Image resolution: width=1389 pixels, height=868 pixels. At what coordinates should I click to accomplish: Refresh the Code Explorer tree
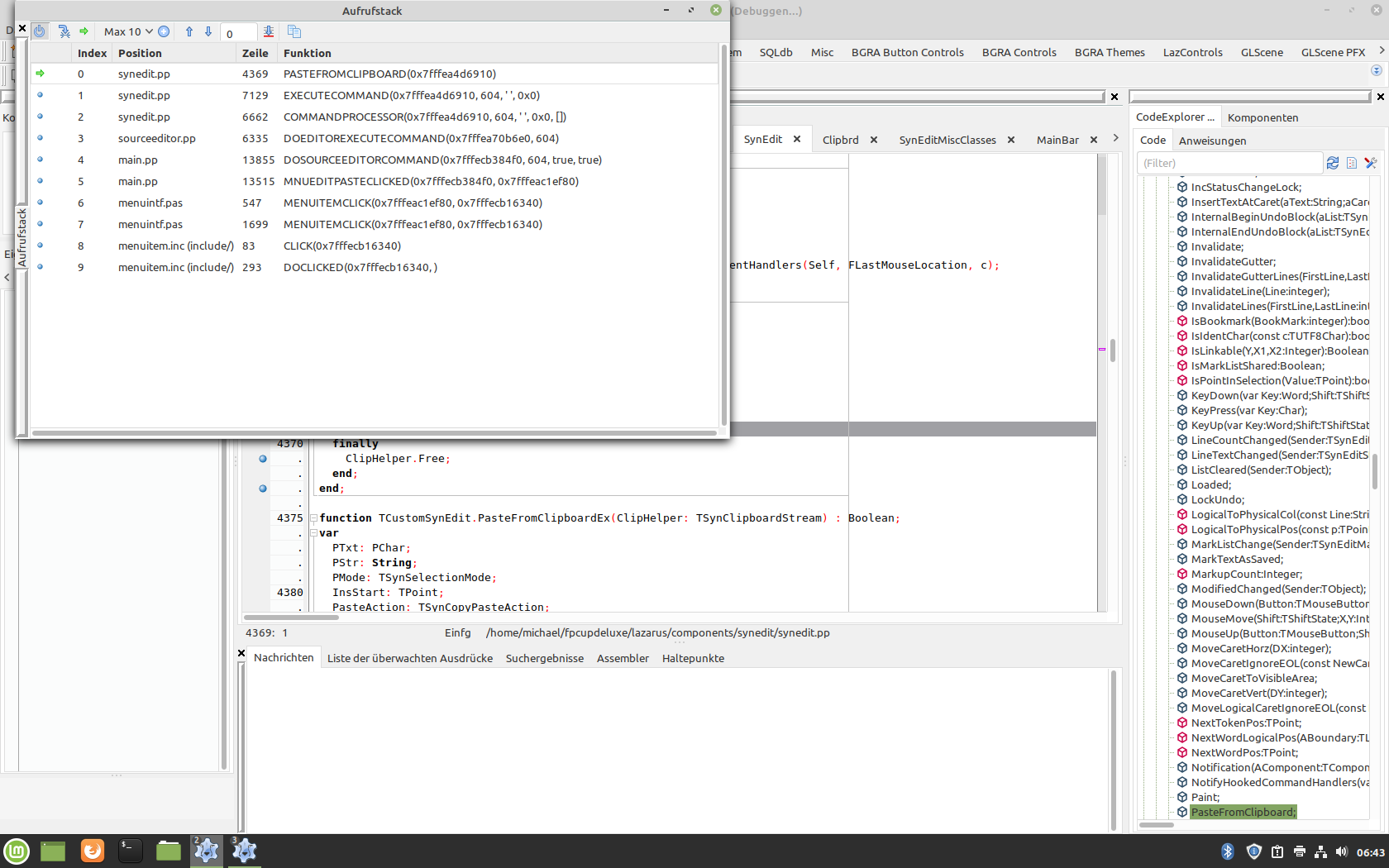coord(1333,163)
